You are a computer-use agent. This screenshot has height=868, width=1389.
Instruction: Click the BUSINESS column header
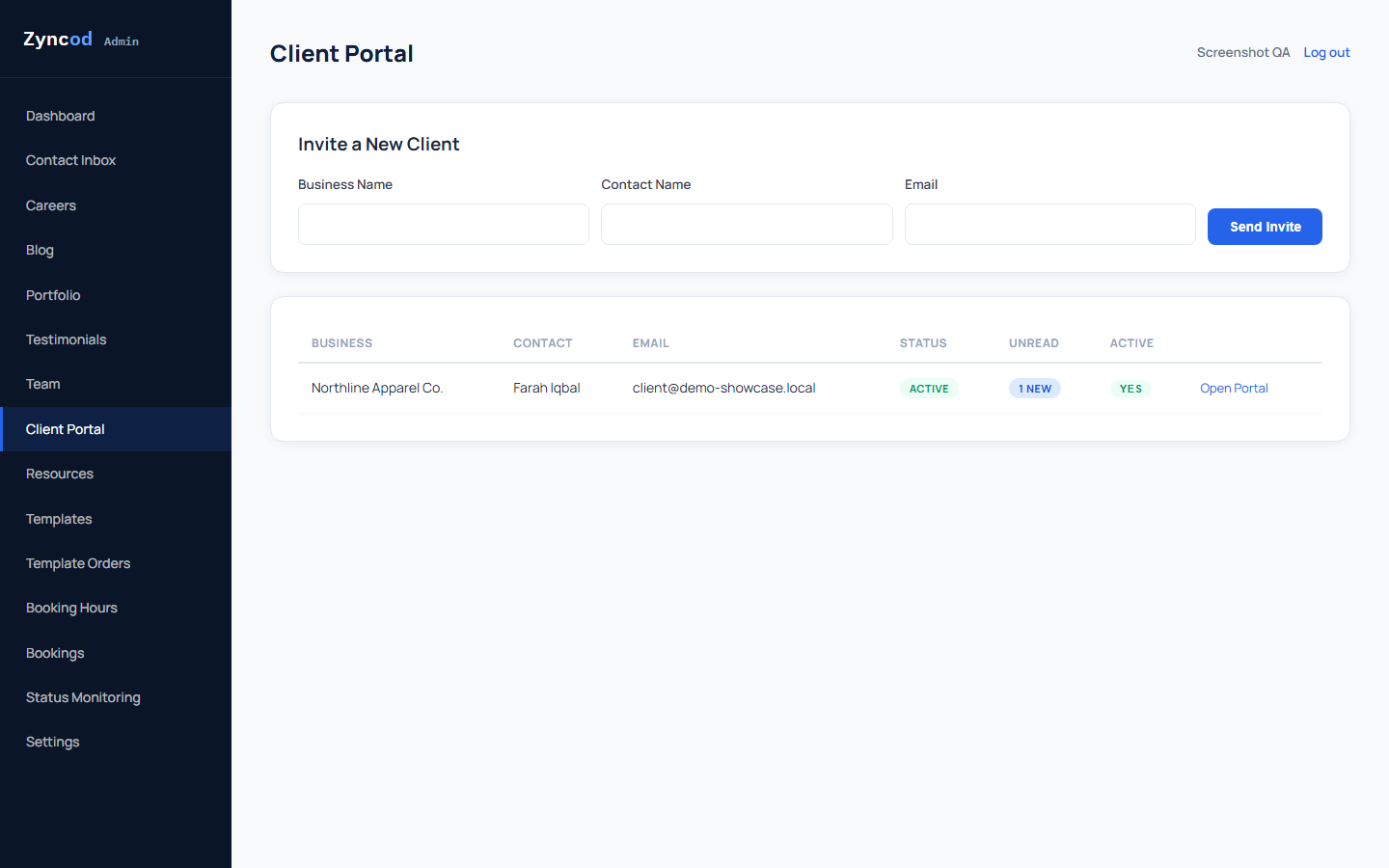click(x=341, y=343)
